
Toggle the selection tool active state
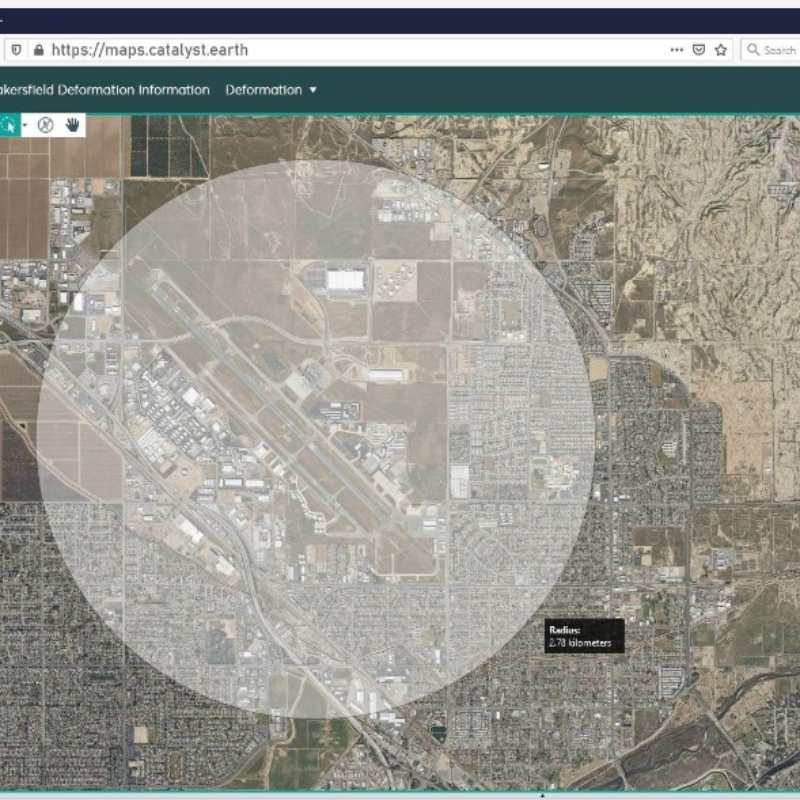click(10, 125)
